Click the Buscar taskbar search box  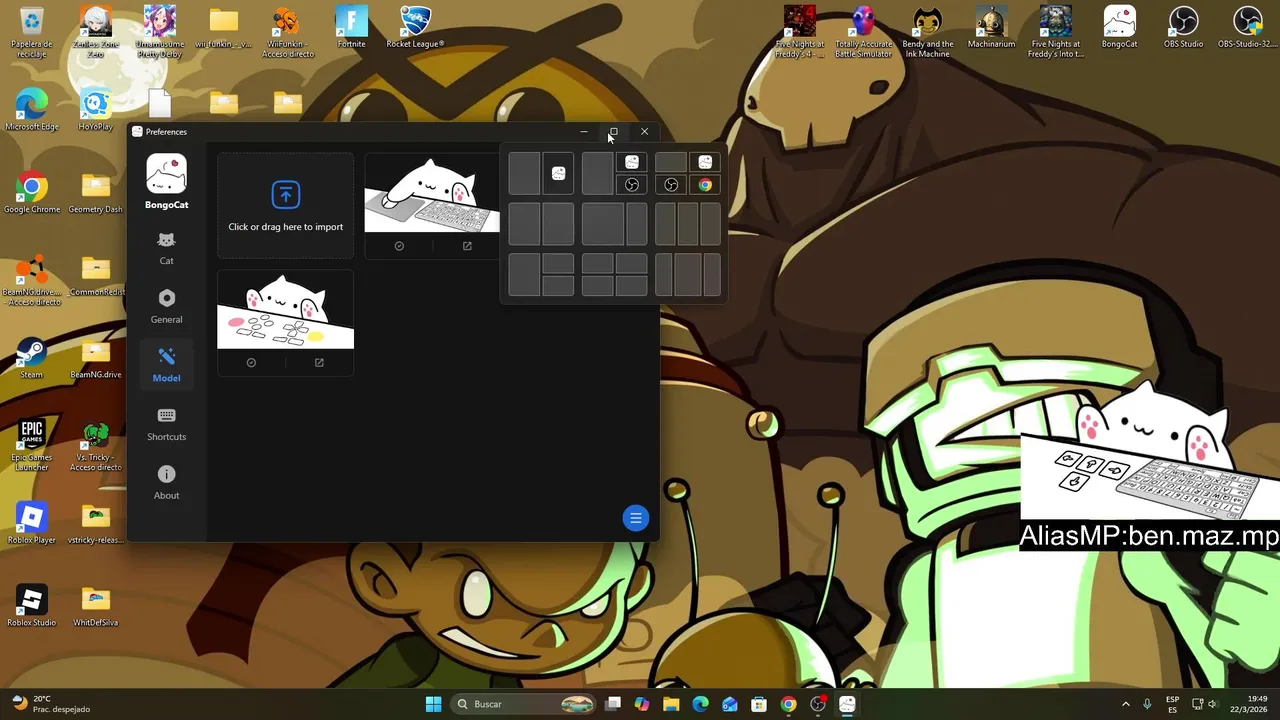pyautogui.click(x=525, y=704)
